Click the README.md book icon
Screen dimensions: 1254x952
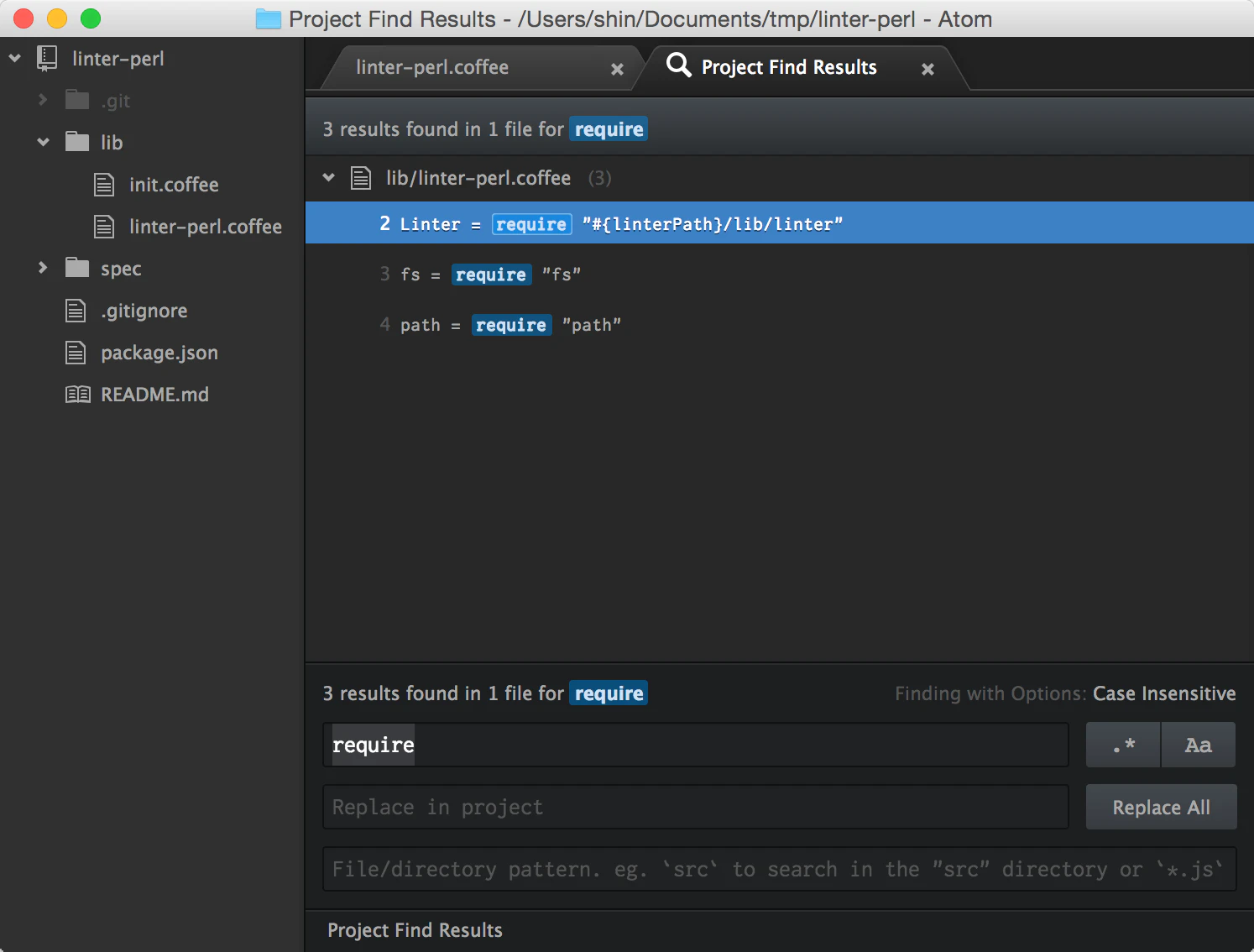pos(78,394)
